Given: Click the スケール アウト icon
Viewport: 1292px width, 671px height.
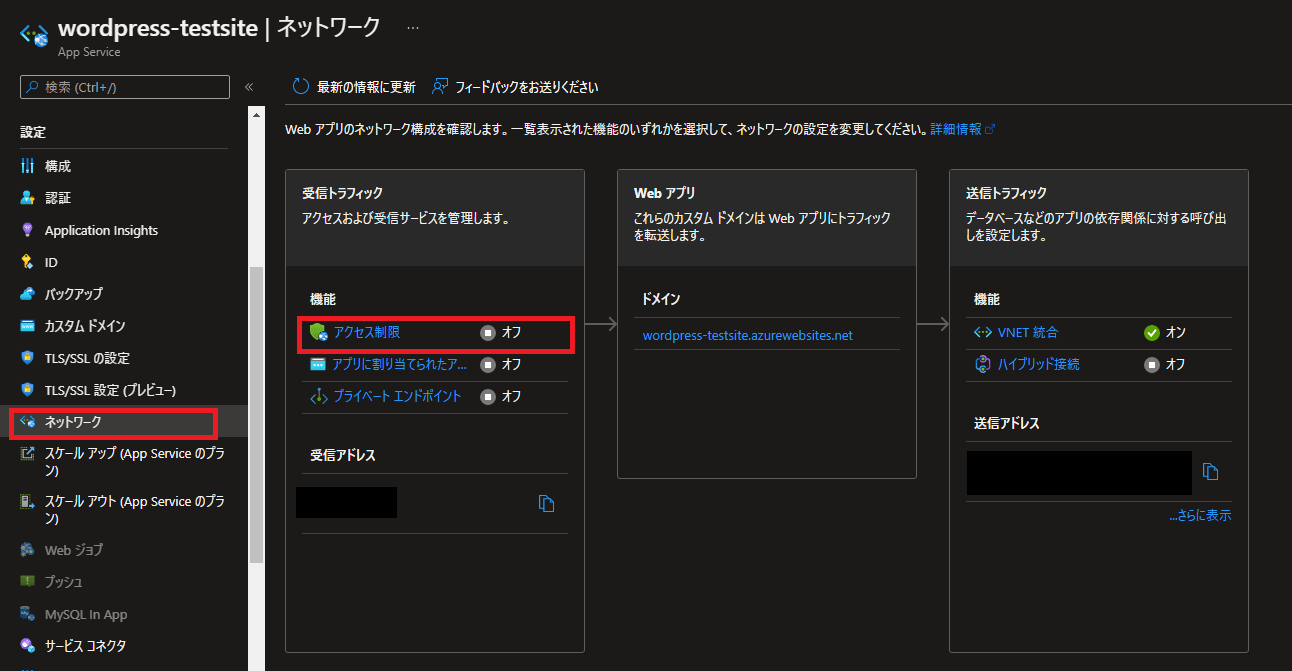Looking at the screenshot, I should [x=27, y=502].
